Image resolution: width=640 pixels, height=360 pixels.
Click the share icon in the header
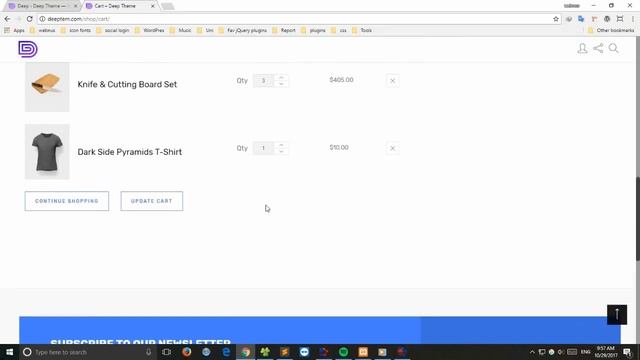598,49
